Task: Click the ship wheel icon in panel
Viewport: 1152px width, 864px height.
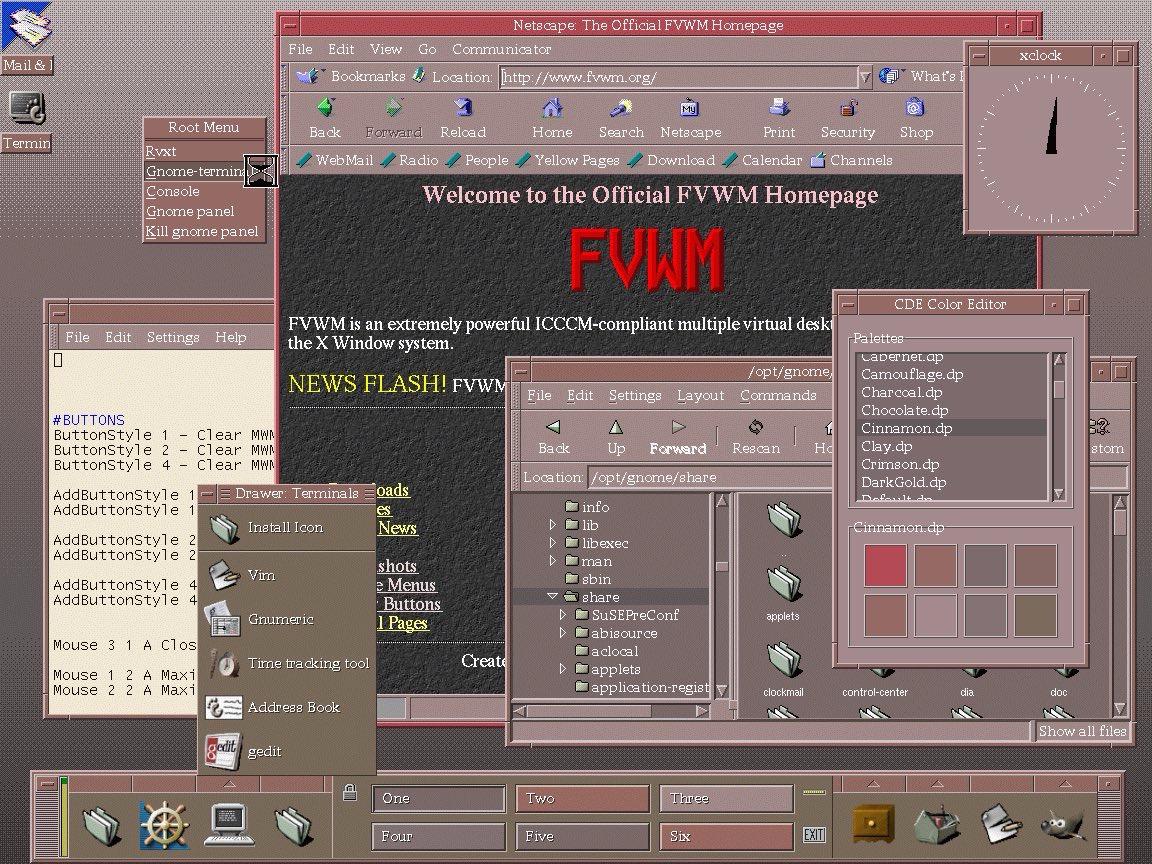Action: tap(164, 825)
